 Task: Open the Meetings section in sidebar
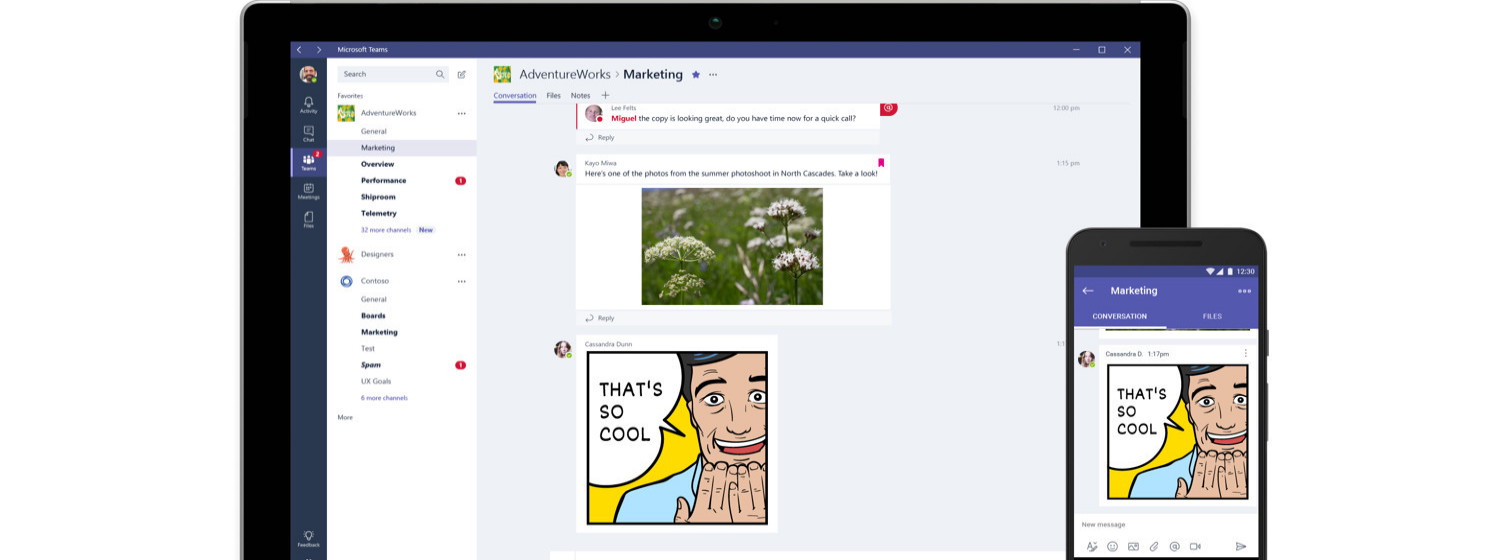[x=308, y=191]
